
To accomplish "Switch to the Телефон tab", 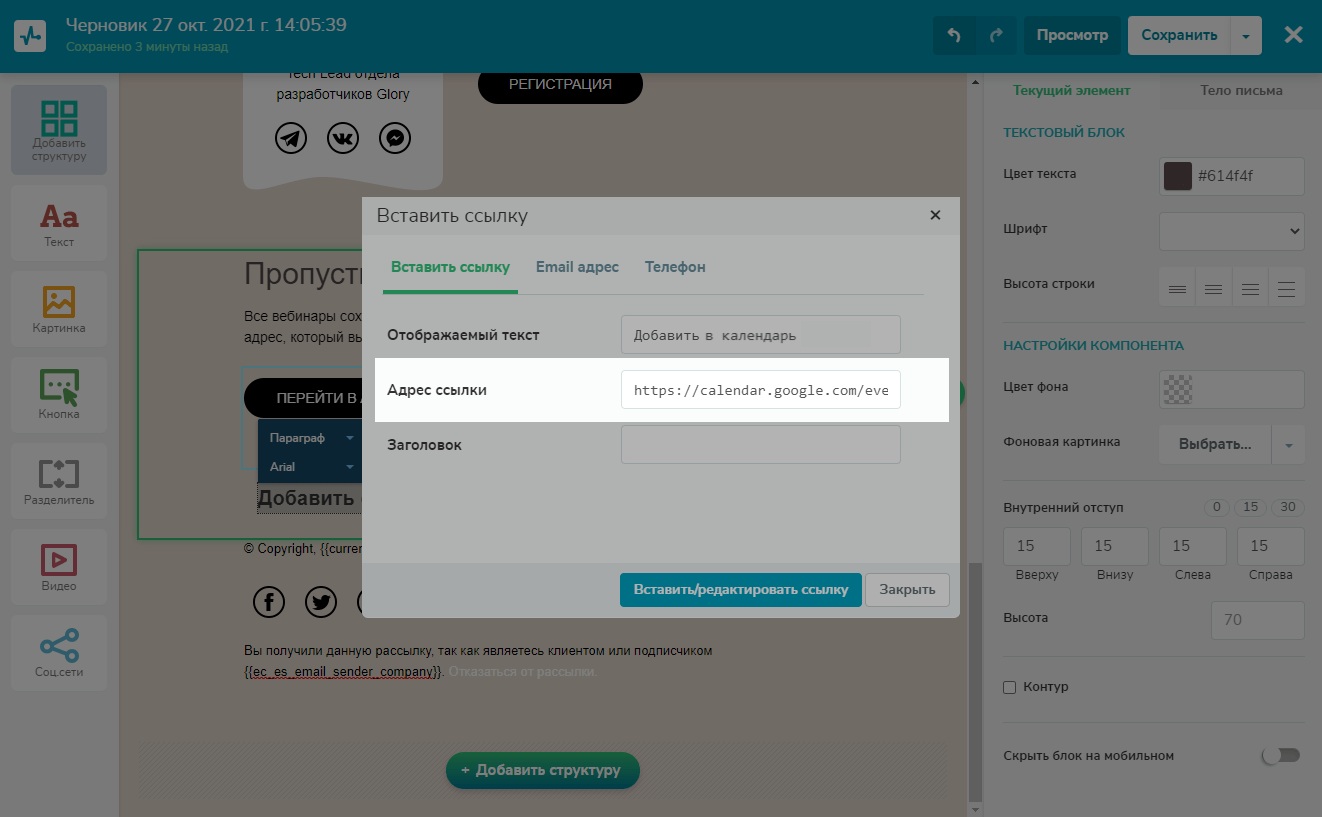I will (x=675, y=267).
